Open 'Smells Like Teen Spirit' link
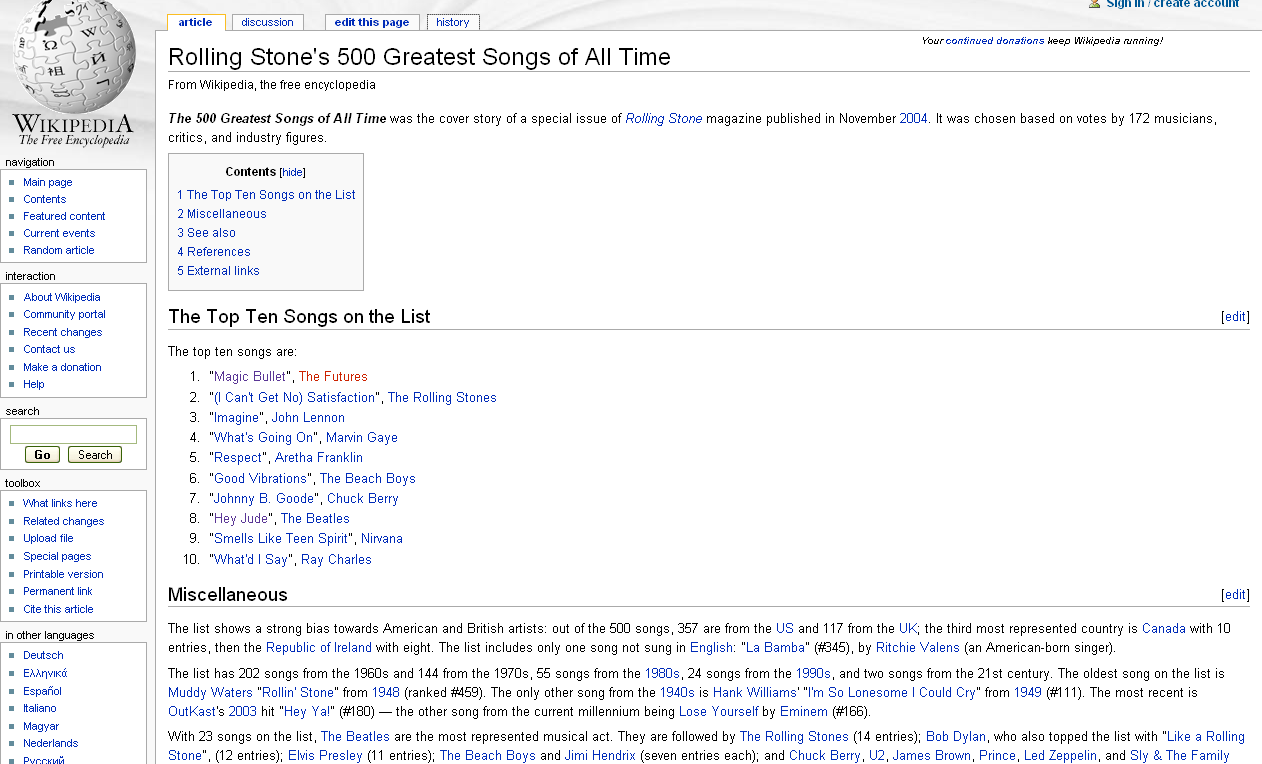Viewport: 1262px width, 764px height. (281, 539)
